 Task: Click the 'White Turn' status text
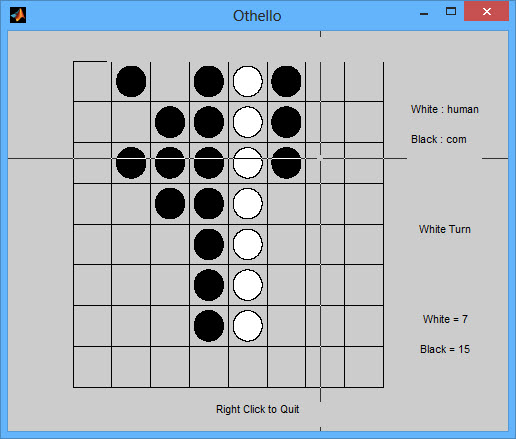[445, 229]
